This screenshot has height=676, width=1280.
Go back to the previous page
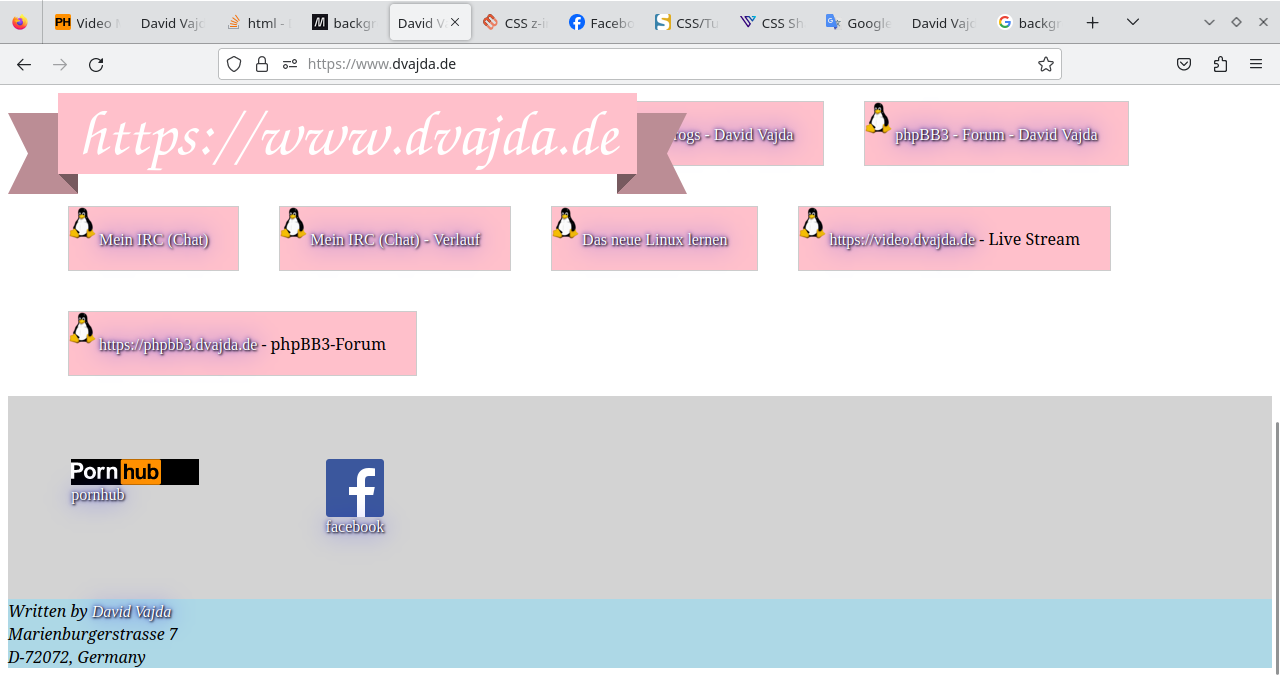click(x=24, y=64)
